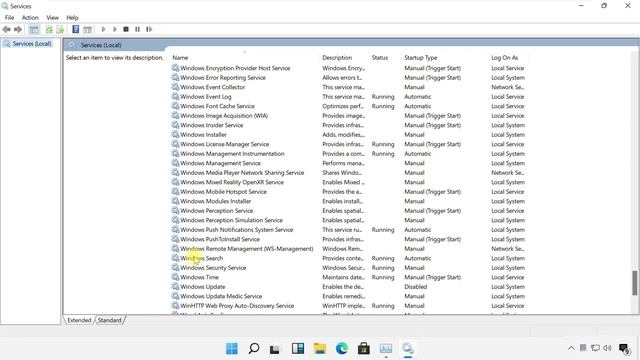
Task: Select the Windows Time service
Action: coord(200,277)
